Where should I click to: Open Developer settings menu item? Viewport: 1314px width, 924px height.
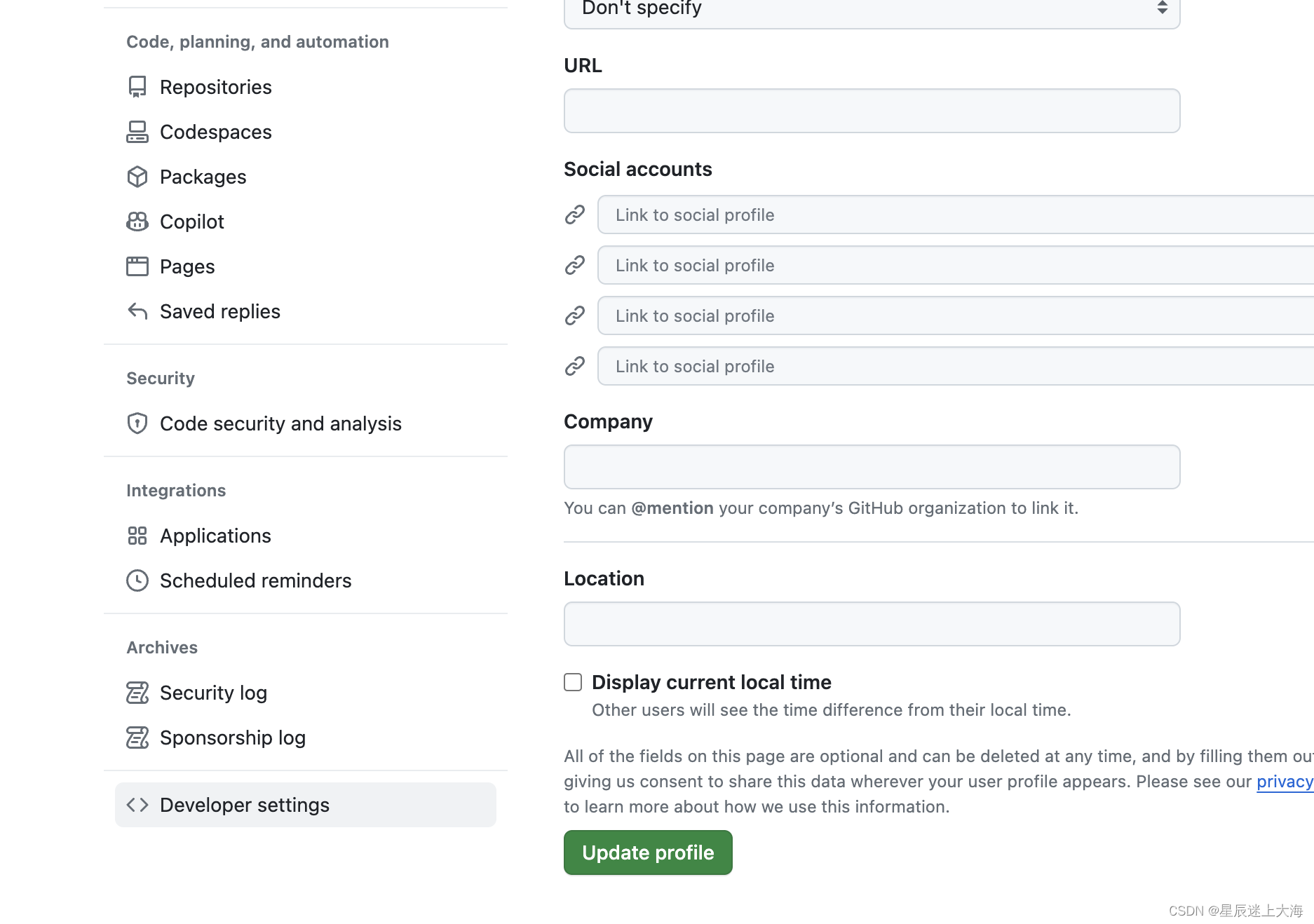[x=306, y=805]
